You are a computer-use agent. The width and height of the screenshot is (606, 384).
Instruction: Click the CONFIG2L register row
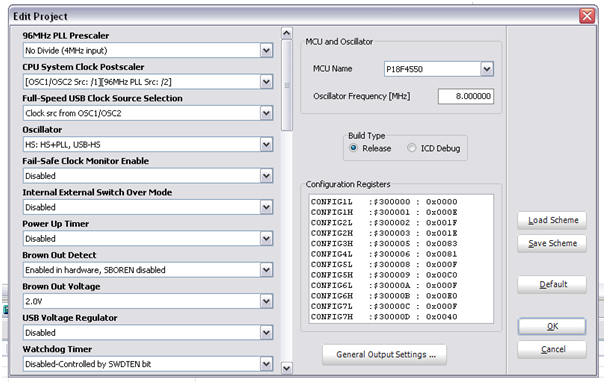384,223
